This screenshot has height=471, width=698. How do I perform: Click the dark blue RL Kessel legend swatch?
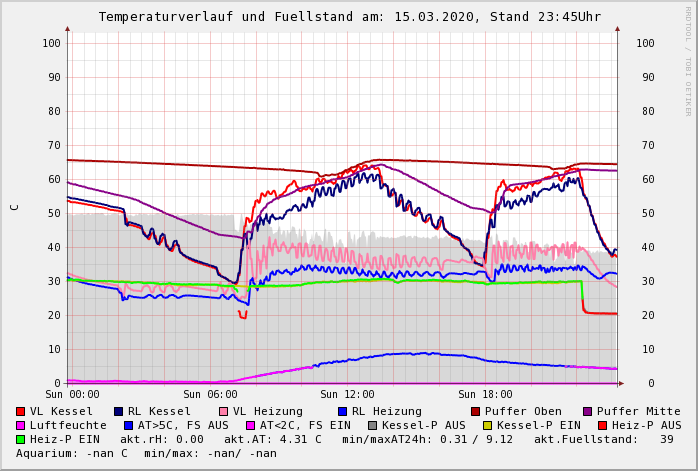119,411
